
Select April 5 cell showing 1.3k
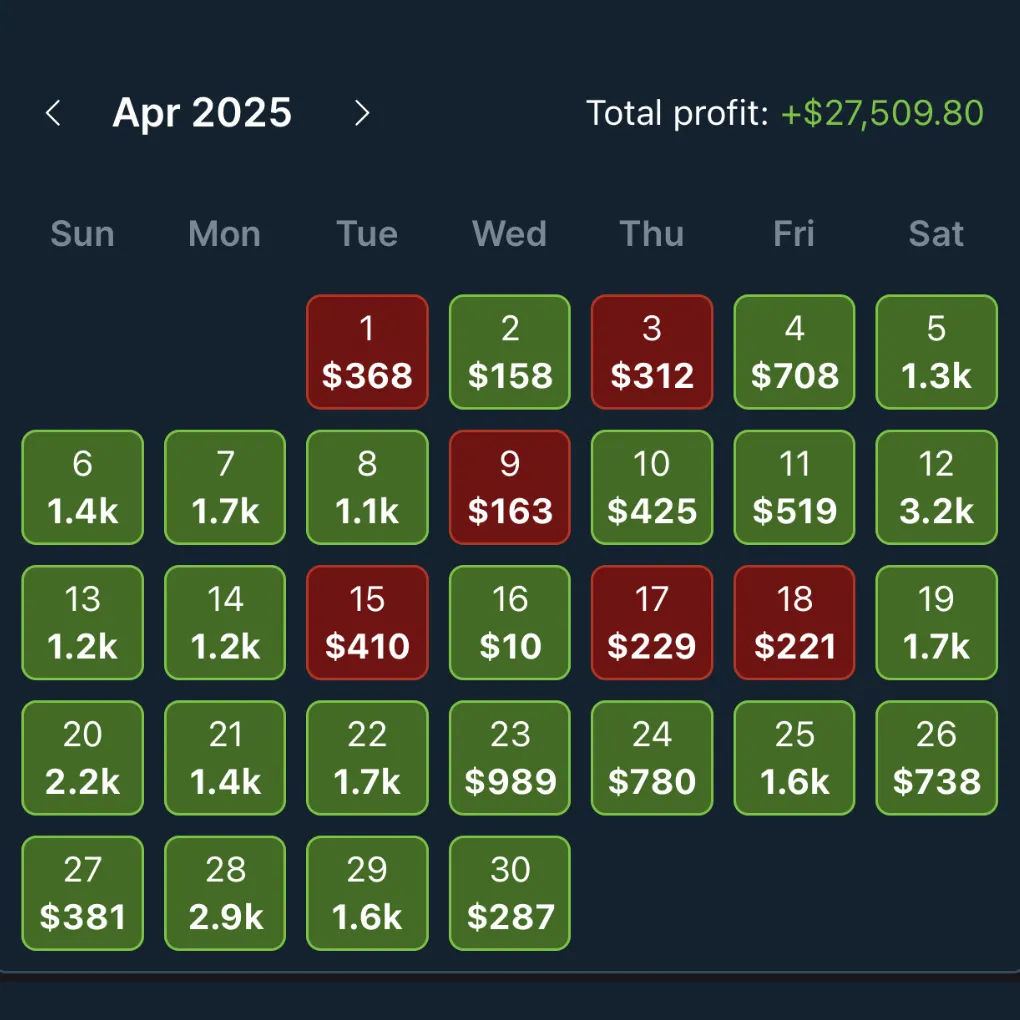pos(936,352)
